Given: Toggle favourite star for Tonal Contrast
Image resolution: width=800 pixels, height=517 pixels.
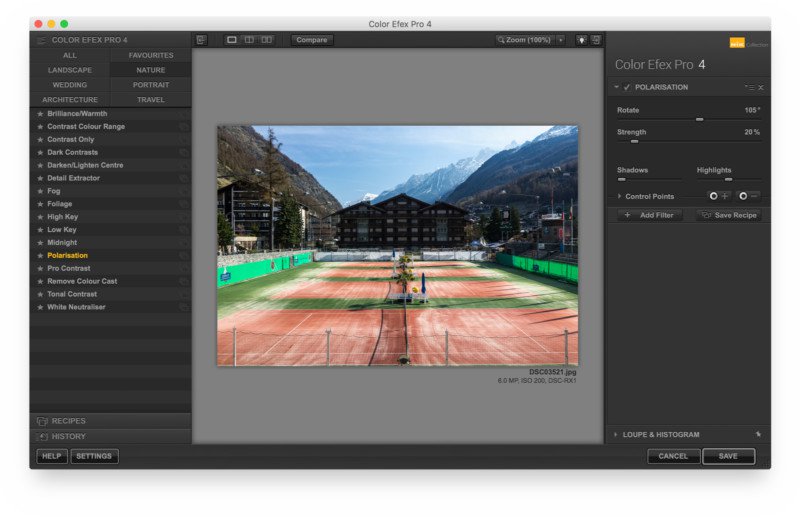Looking at the screenshot, I should pyautogui.click(x=40, y=294).
